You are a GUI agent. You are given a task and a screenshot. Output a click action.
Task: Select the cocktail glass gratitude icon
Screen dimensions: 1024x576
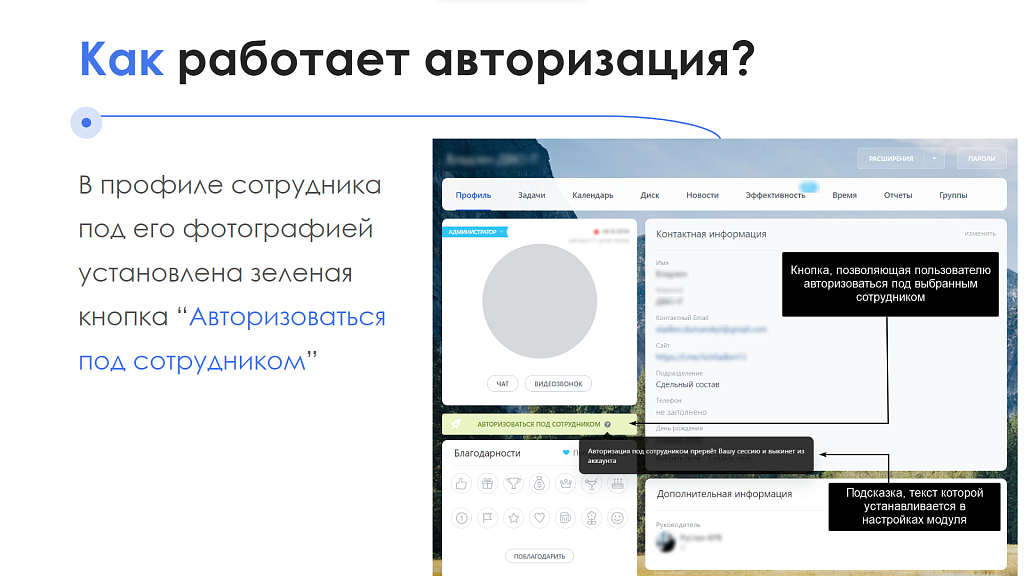pos(591,483)
